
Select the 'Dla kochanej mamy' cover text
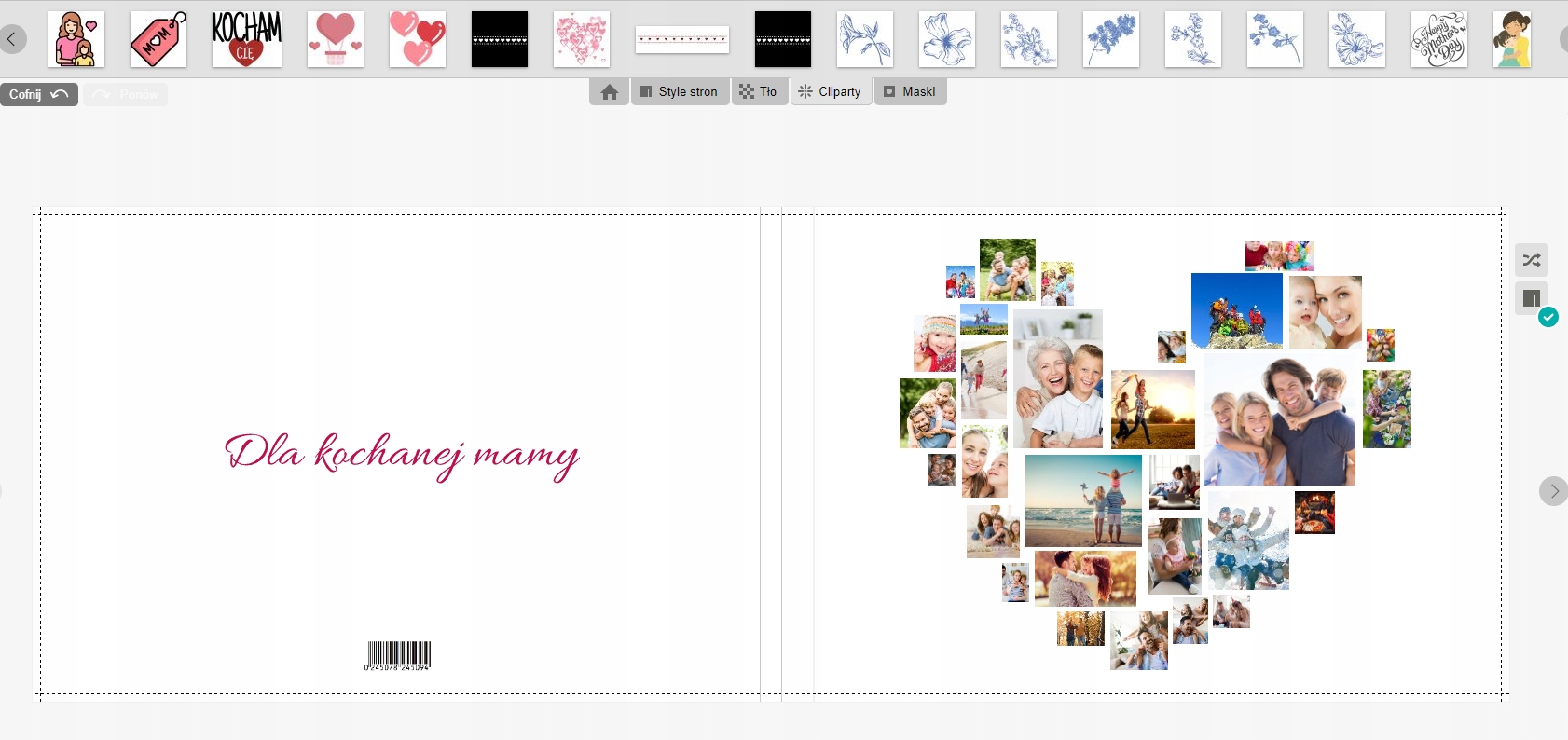click(x=402, y=456)
